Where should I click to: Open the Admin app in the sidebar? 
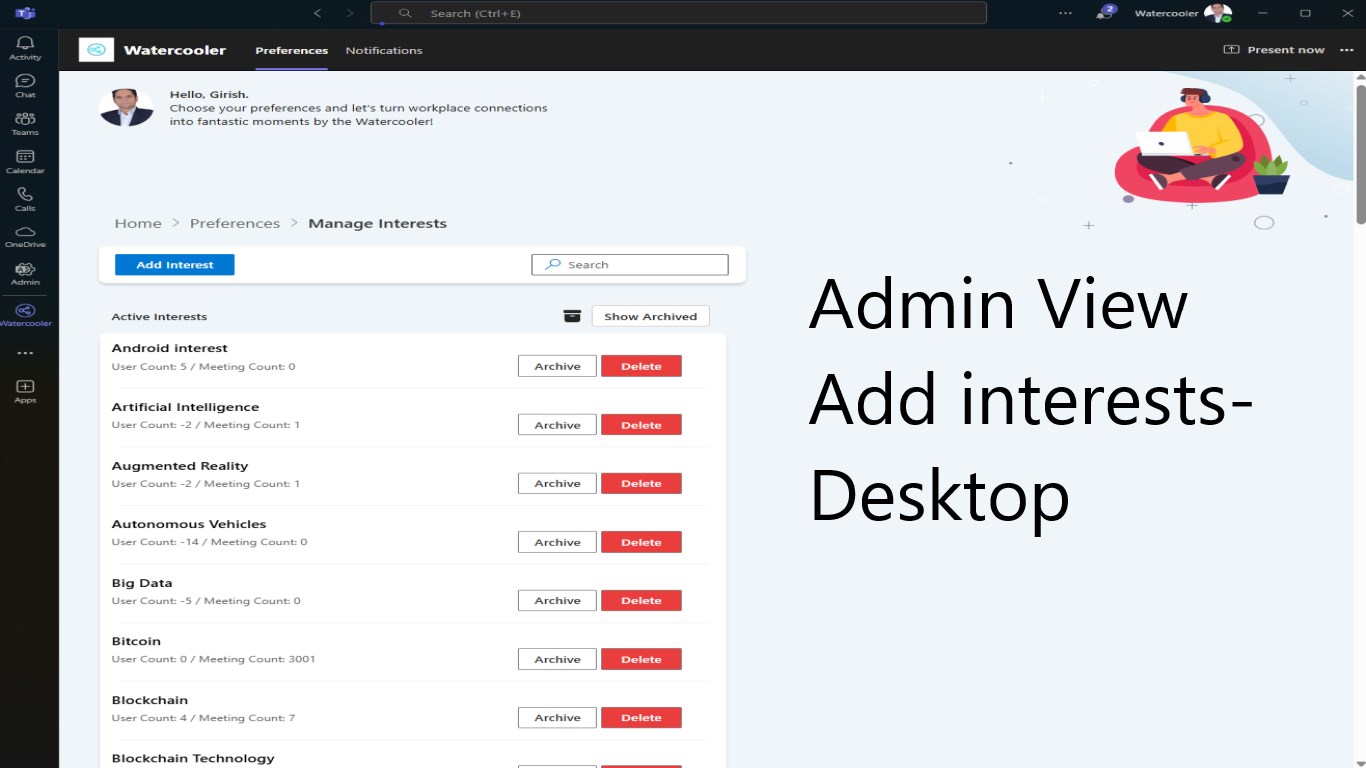click(x=25, y=274)
